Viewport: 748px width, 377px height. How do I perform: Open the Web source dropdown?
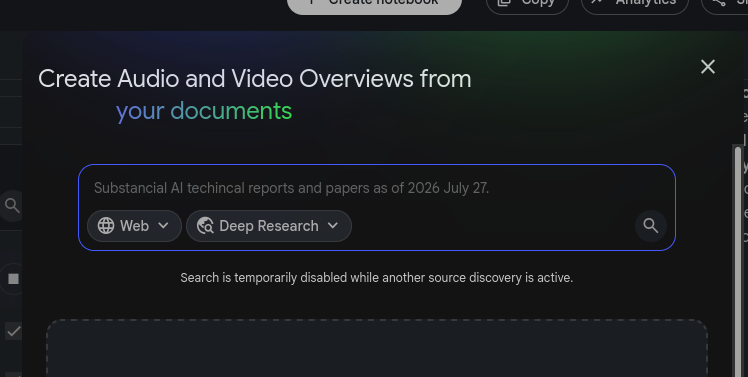[134, 226]
